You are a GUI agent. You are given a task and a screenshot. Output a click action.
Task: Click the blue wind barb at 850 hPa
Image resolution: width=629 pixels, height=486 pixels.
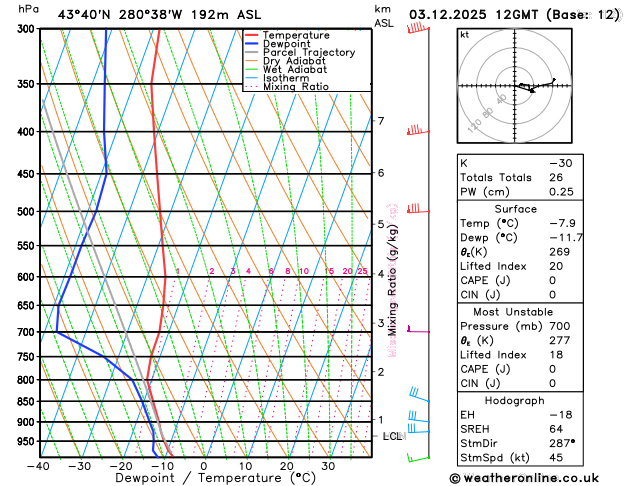coord(420,395)
